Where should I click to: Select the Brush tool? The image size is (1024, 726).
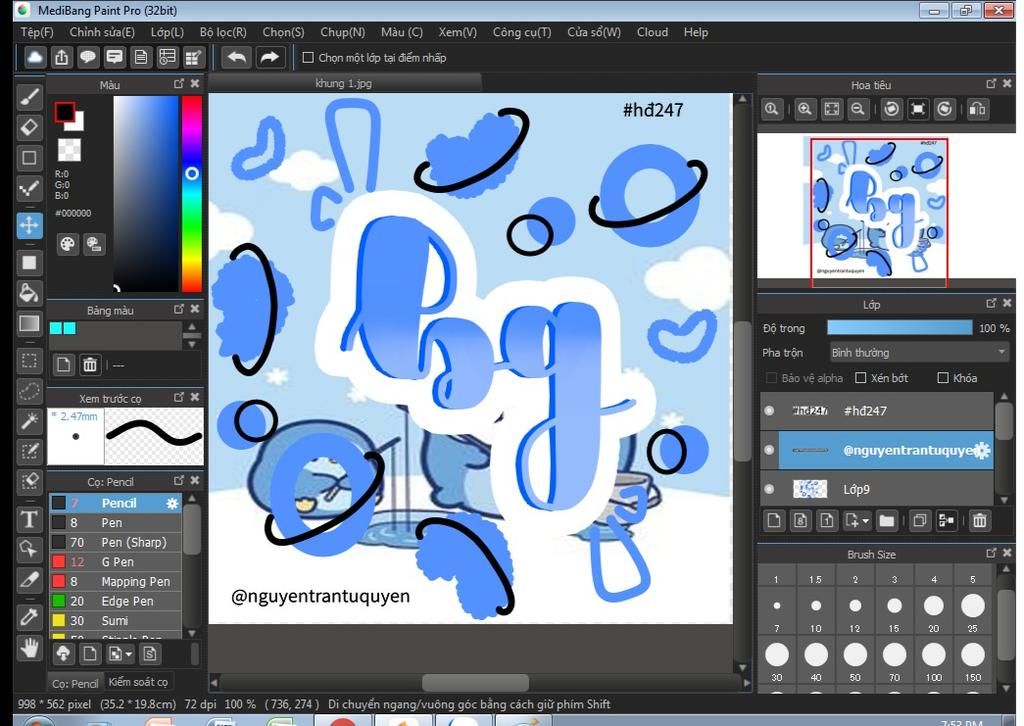click(29, 97)
